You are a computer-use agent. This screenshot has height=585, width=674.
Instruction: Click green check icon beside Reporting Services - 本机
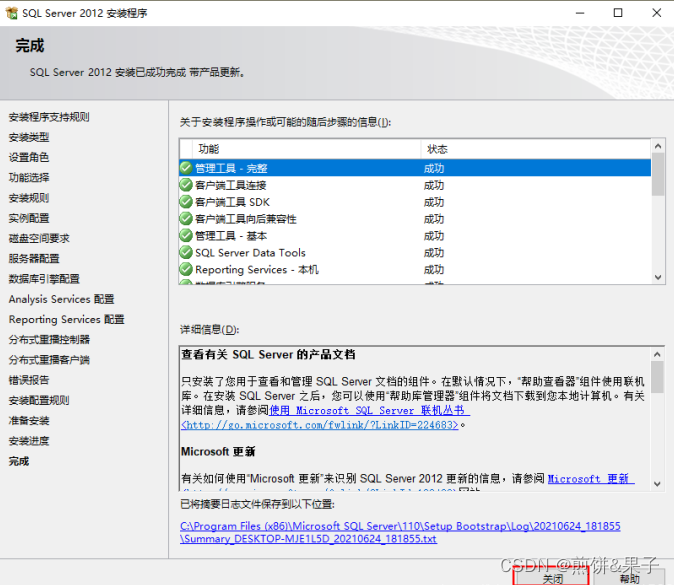tap(186, 269)
